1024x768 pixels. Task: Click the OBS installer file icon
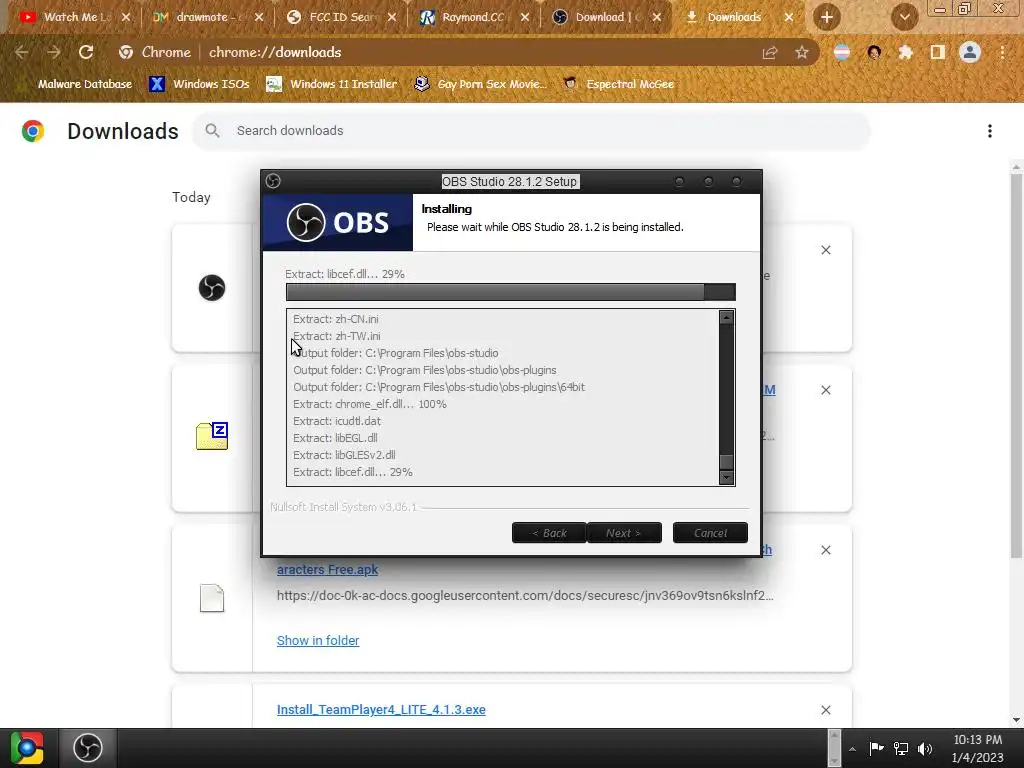[212, 287]
